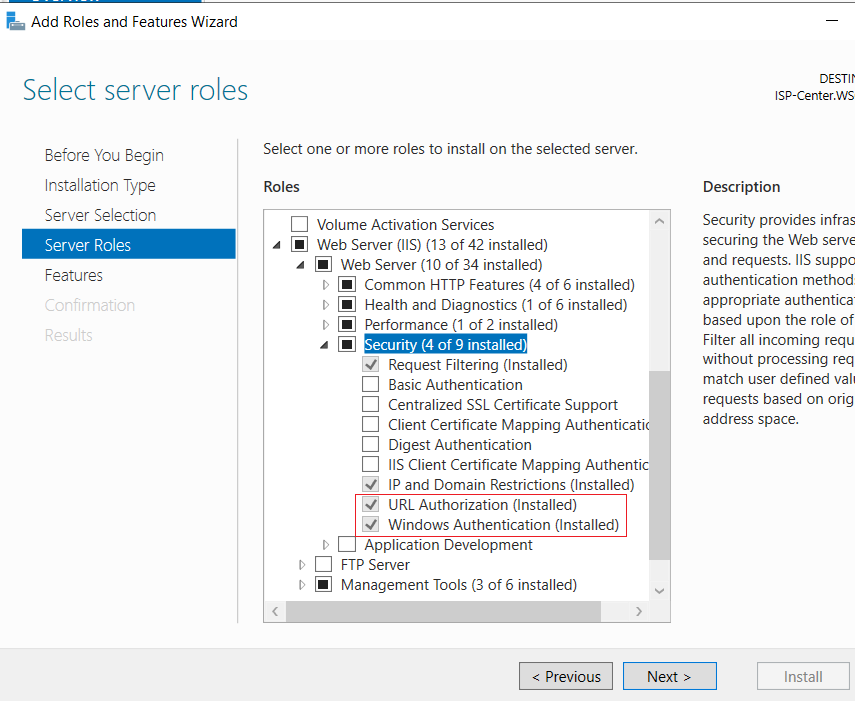The image size is (855, 701).
Task: Open the Installation Type step
Action: [100, 185]
